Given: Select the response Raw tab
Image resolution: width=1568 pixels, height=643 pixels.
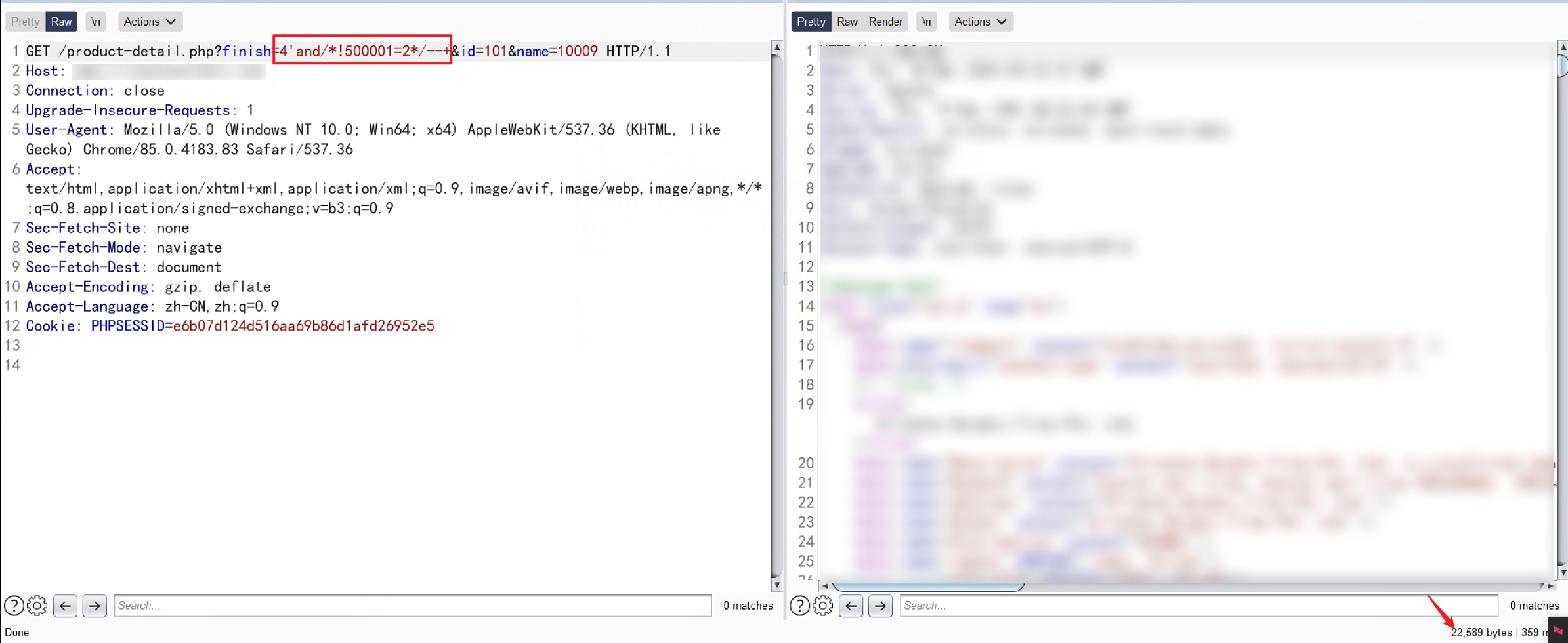Looking at the screenshot, I should (x=847, y=22).
